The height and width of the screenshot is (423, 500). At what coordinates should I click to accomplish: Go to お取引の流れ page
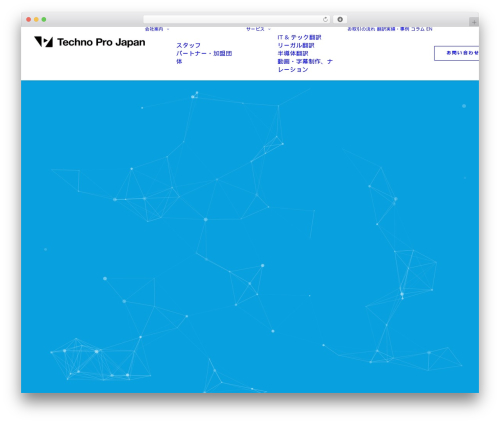(x=361, y=29)
